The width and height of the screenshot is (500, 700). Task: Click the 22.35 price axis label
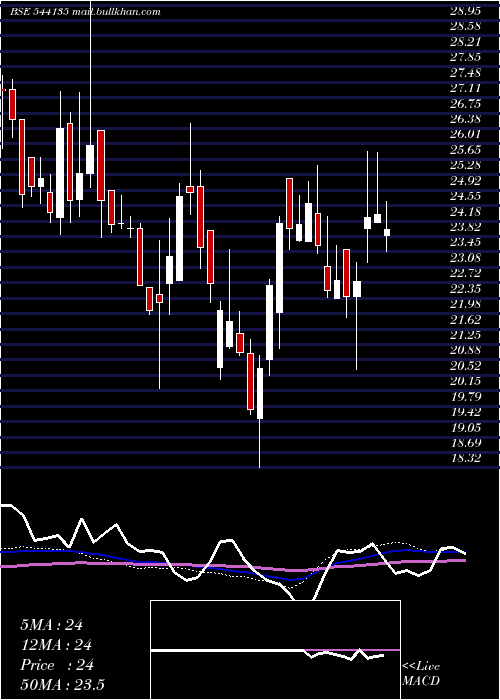465,289
